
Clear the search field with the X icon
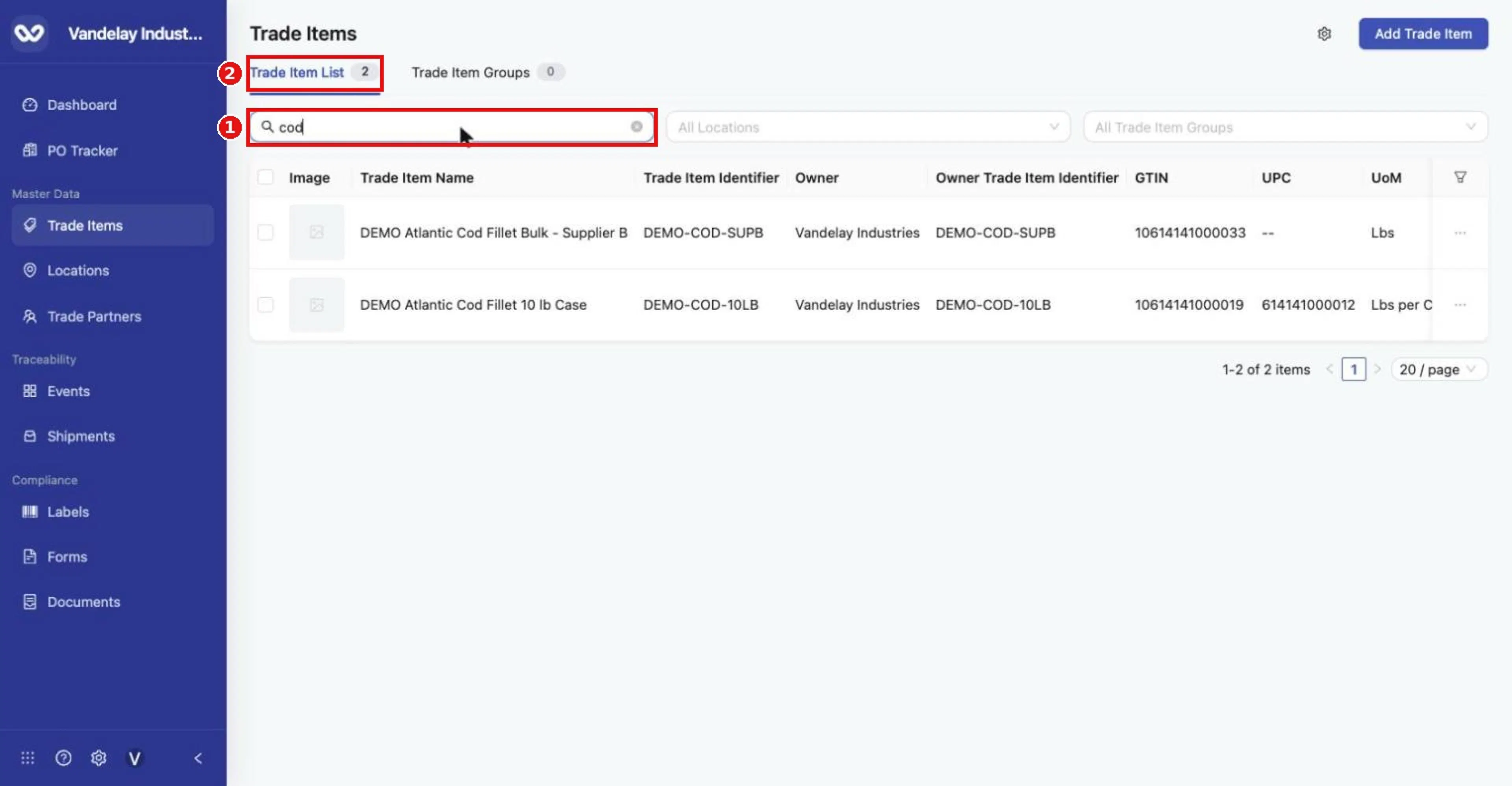pos(636,127)
